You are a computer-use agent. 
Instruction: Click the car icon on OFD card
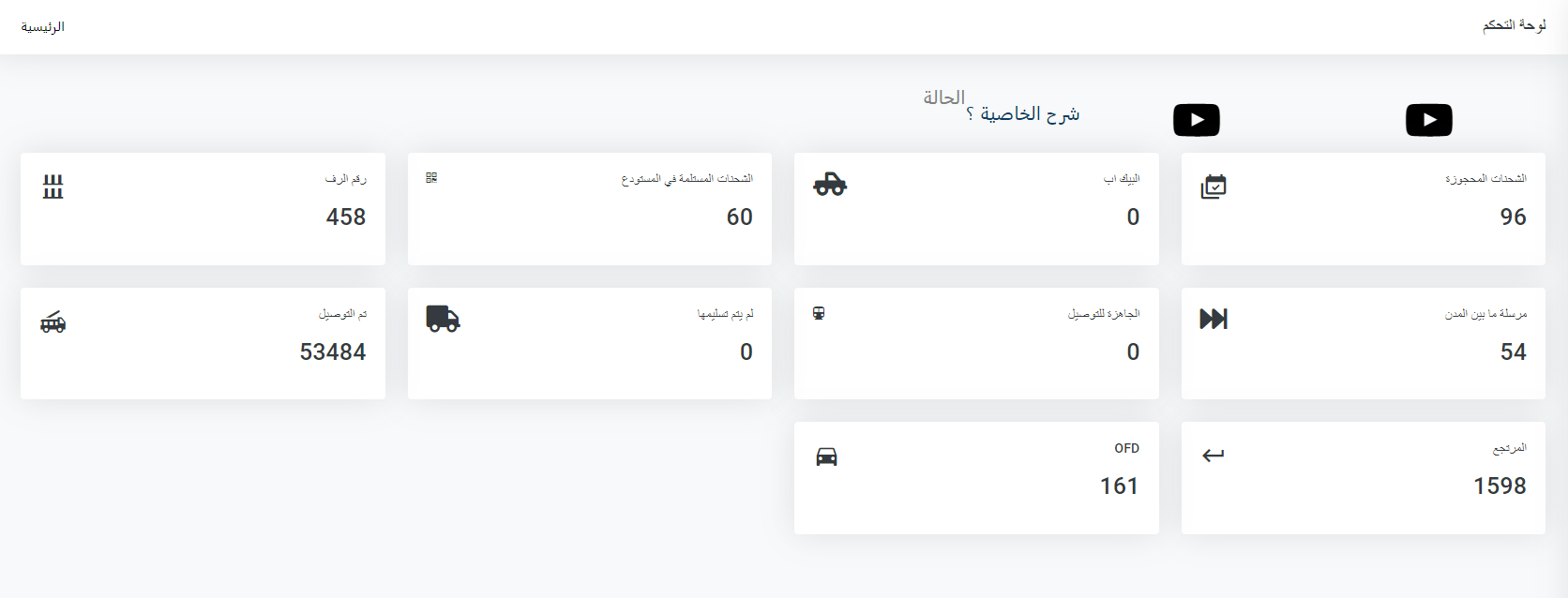[826, 456]
